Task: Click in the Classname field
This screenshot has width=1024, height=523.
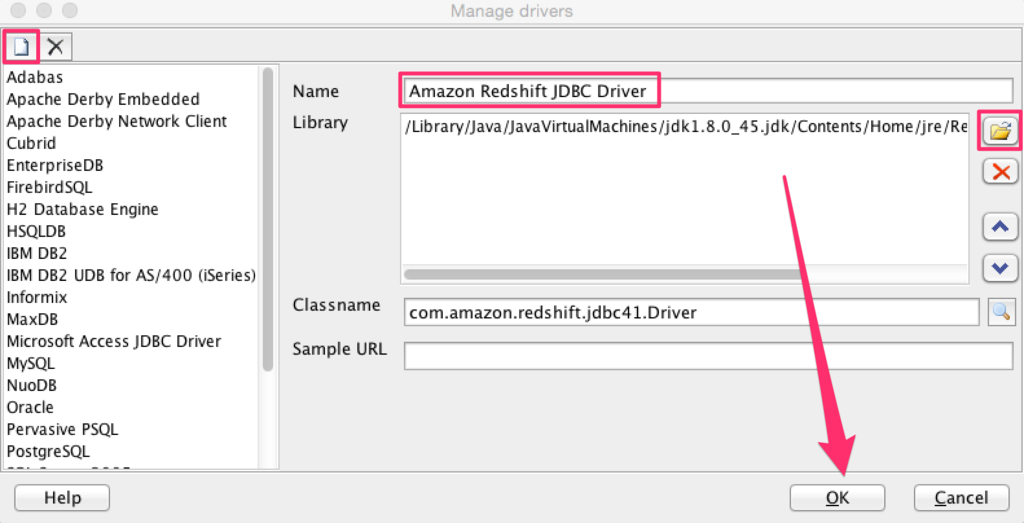Action: 692,312
